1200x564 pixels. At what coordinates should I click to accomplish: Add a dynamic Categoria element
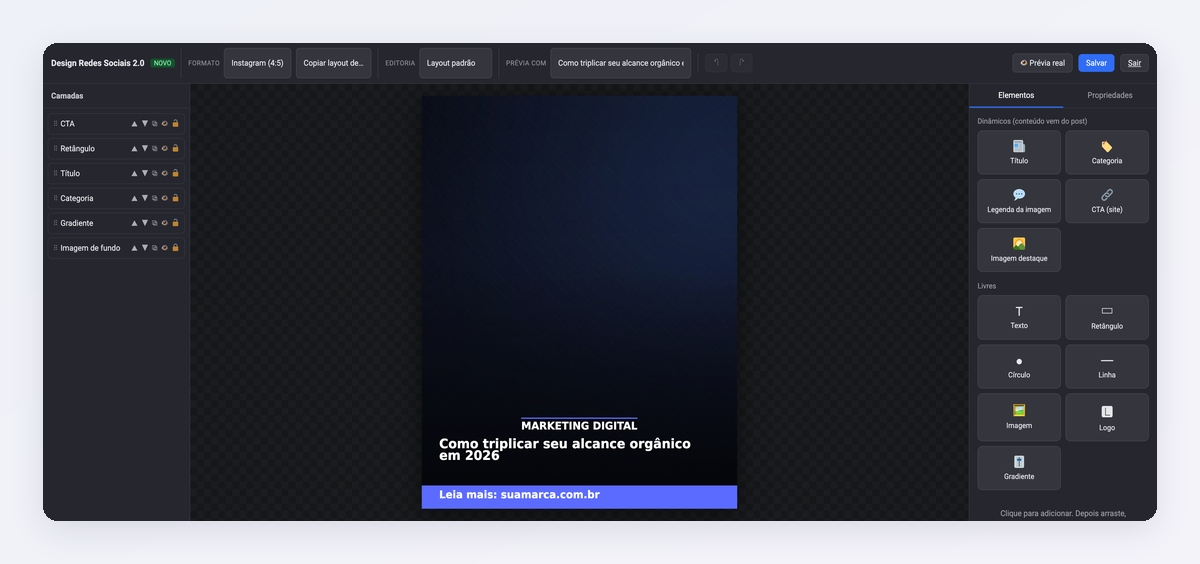1107,152
